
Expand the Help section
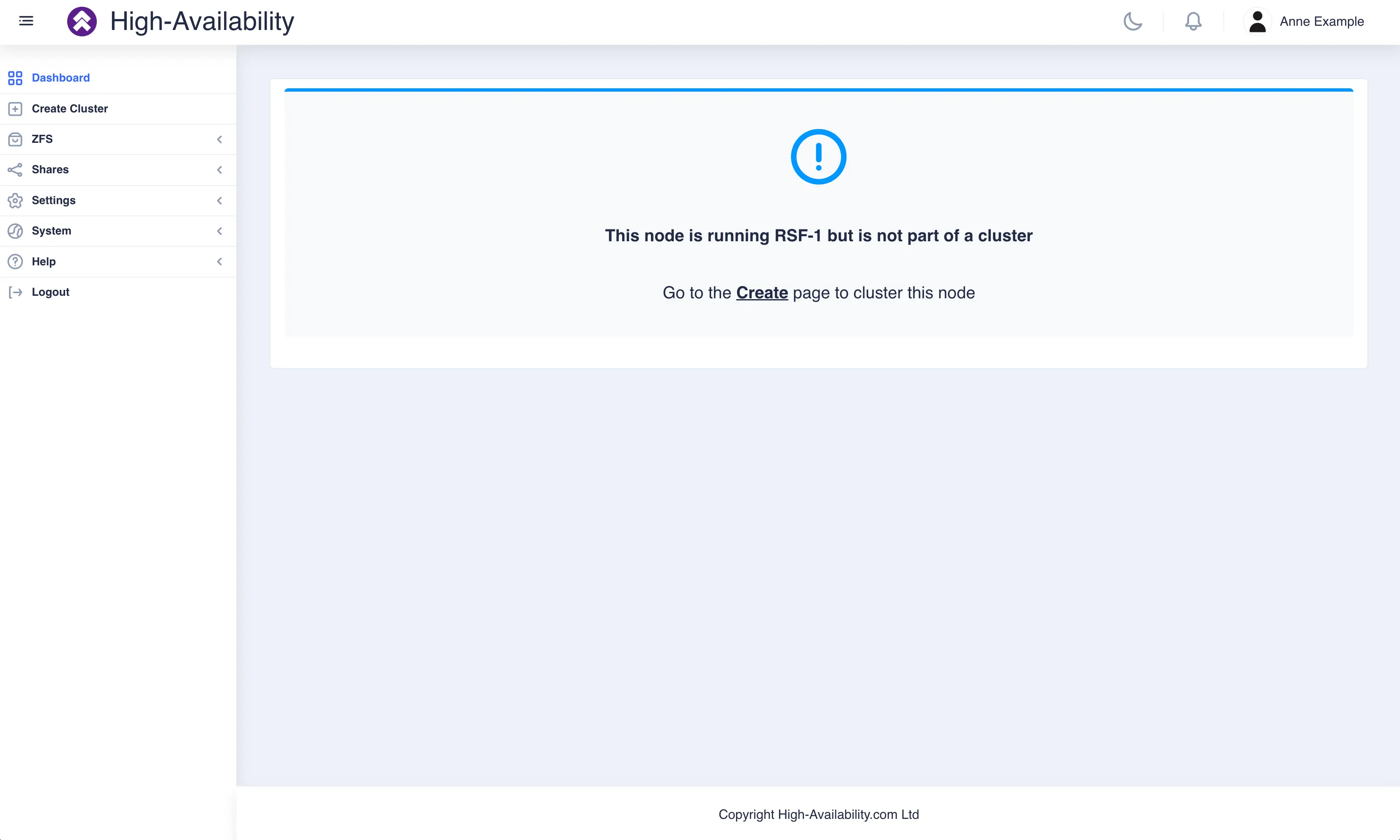pyautogui.click(x=220, y=261)
